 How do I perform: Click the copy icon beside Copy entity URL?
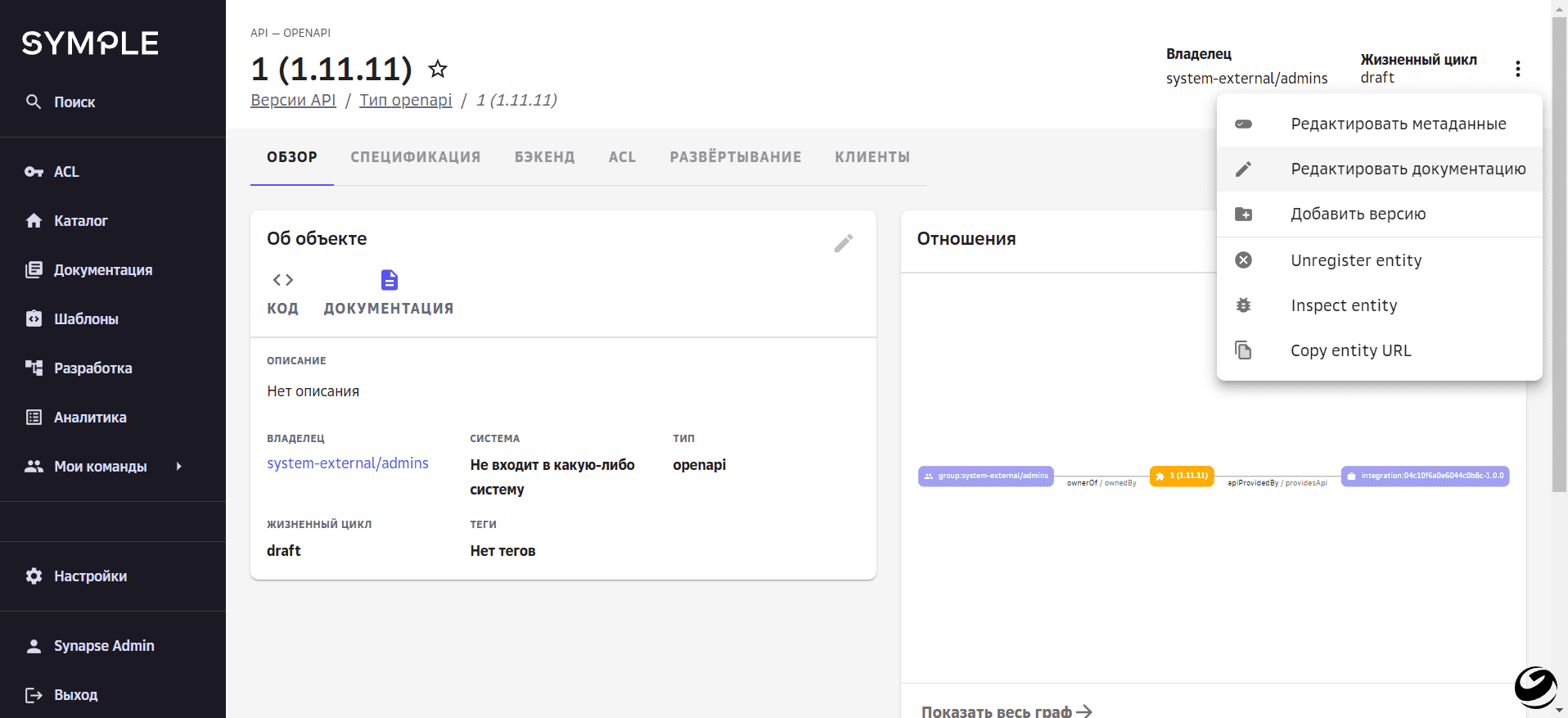point(1244,350)
